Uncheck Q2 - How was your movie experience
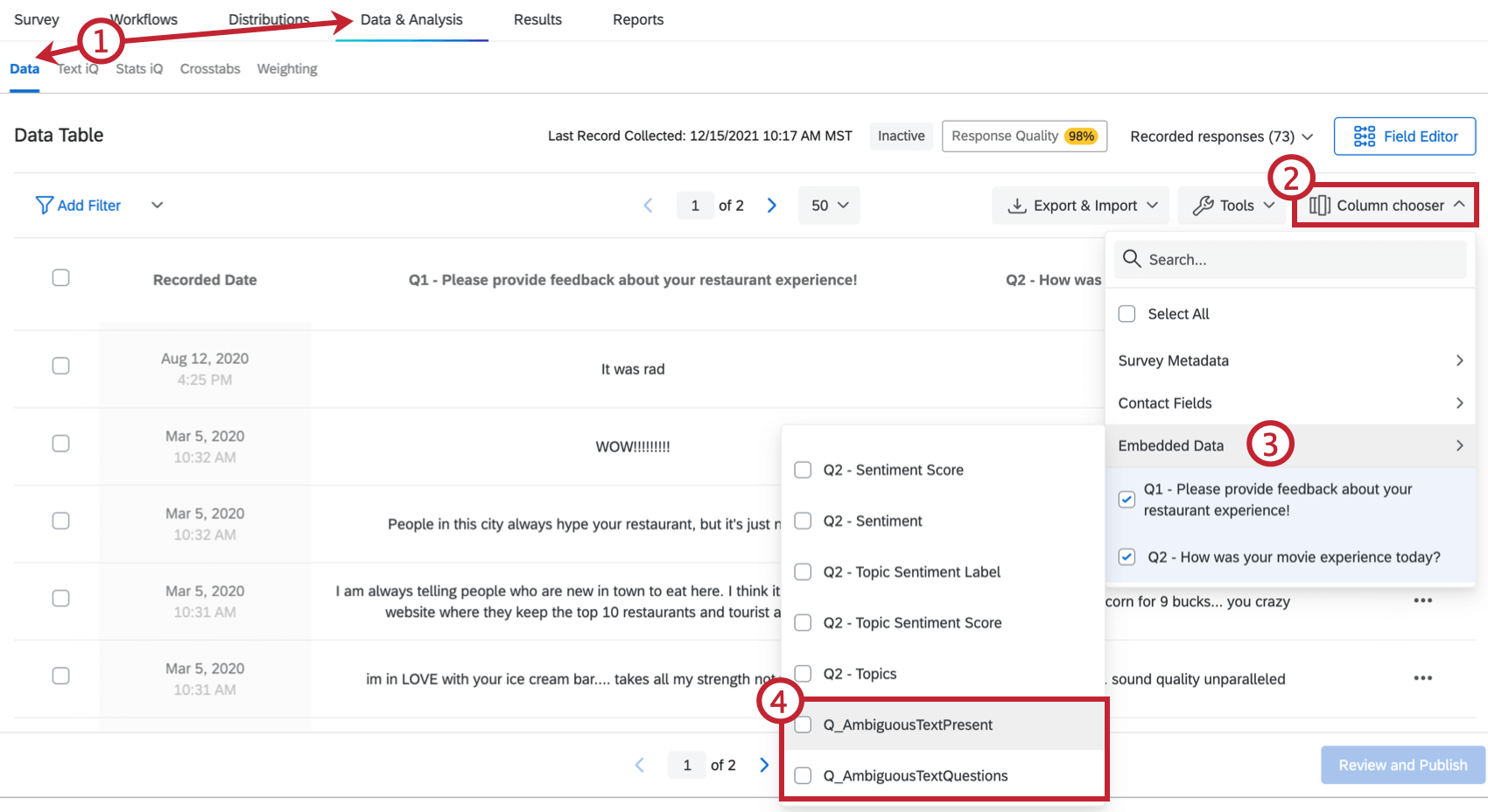 [x=1127, y=557]
